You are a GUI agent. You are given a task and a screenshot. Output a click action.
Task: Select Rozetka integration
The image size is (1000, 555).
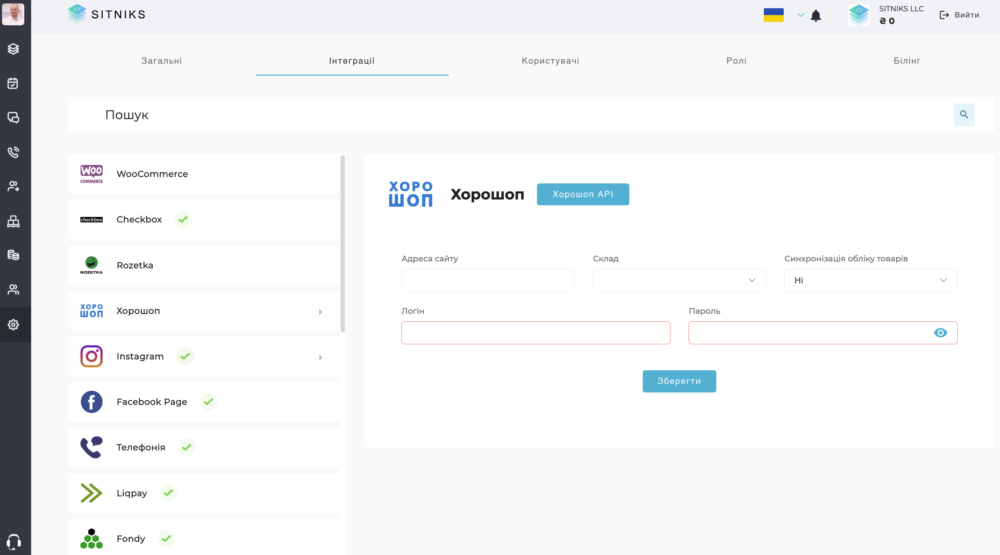coord(203,265)
